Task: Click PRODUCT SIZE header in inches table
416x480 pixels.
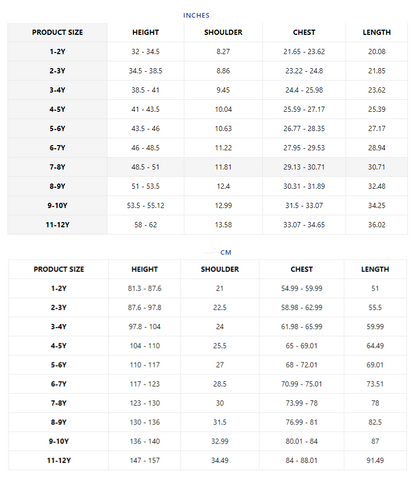Action: coord(57,32)
